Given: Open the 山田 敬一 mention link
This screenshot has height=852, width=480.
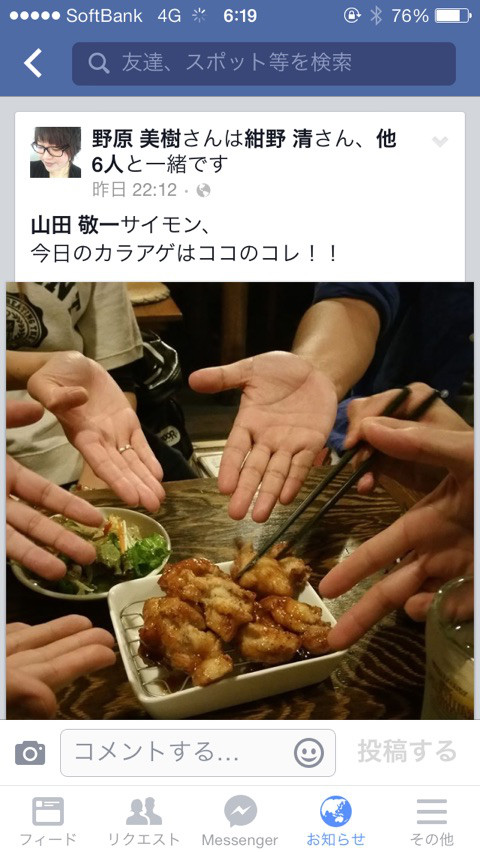Looking at the screenshot, I should [x=75, y=224].
